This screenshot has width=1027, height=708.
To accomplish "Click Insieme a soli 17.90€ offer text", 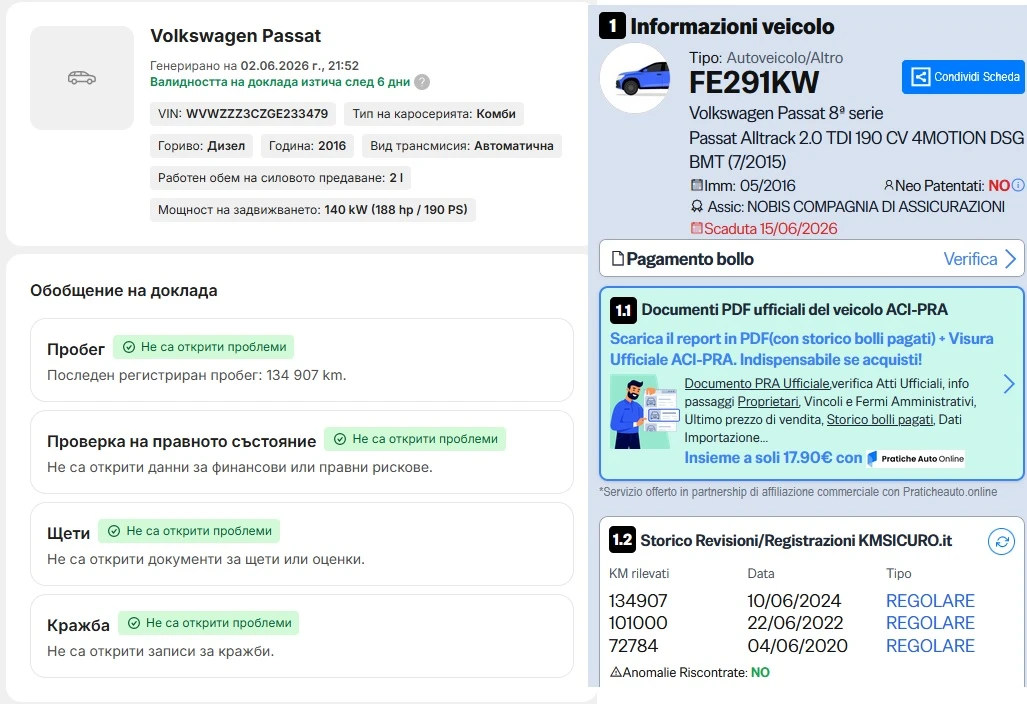I will (x=773, y=458).
